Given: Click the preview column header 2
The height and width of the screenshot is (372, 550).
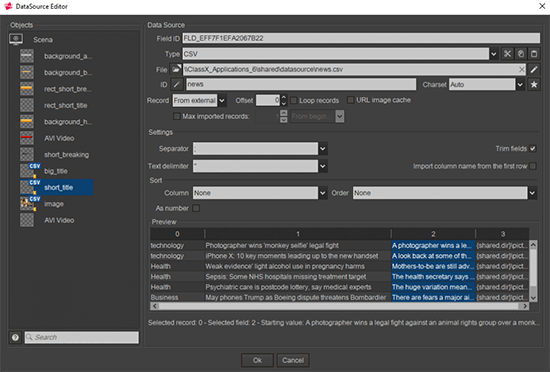Looking at the screenshot, I should coord(433,234).
